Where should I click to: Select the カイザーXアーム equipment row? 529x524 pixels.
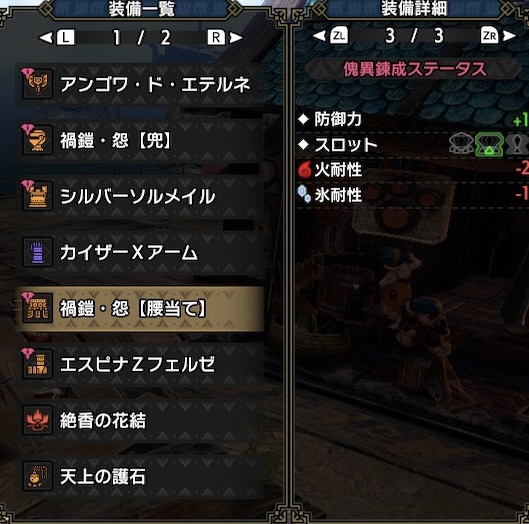click(x=139, y=252)
